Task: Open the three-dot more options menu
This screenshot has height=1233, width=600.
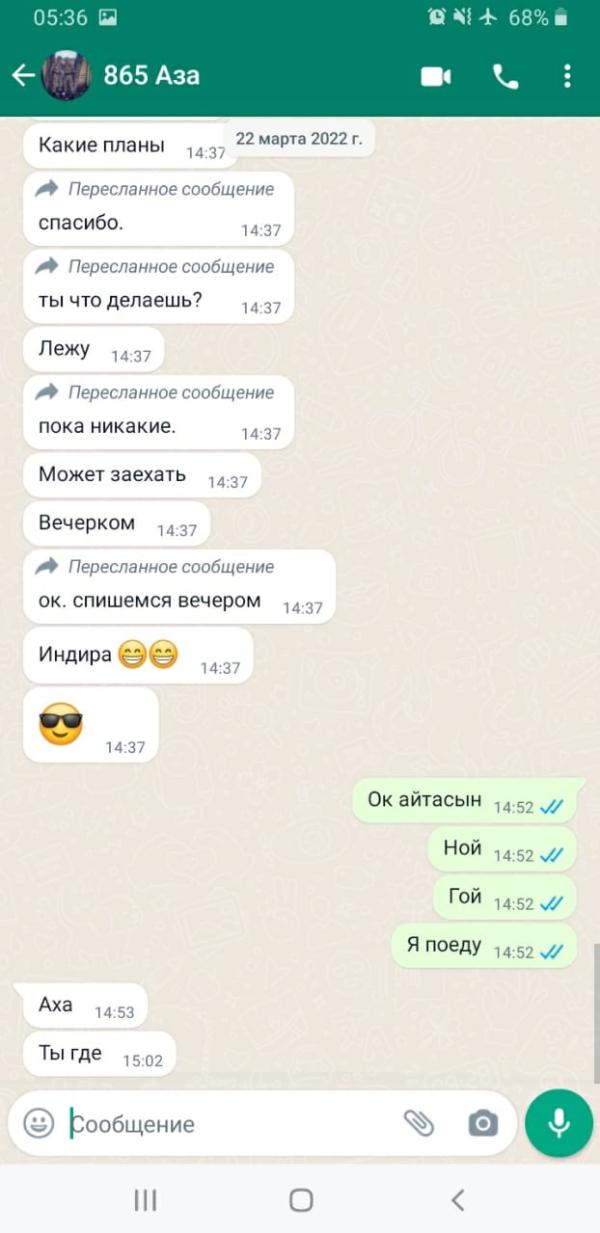Action: 567,76
